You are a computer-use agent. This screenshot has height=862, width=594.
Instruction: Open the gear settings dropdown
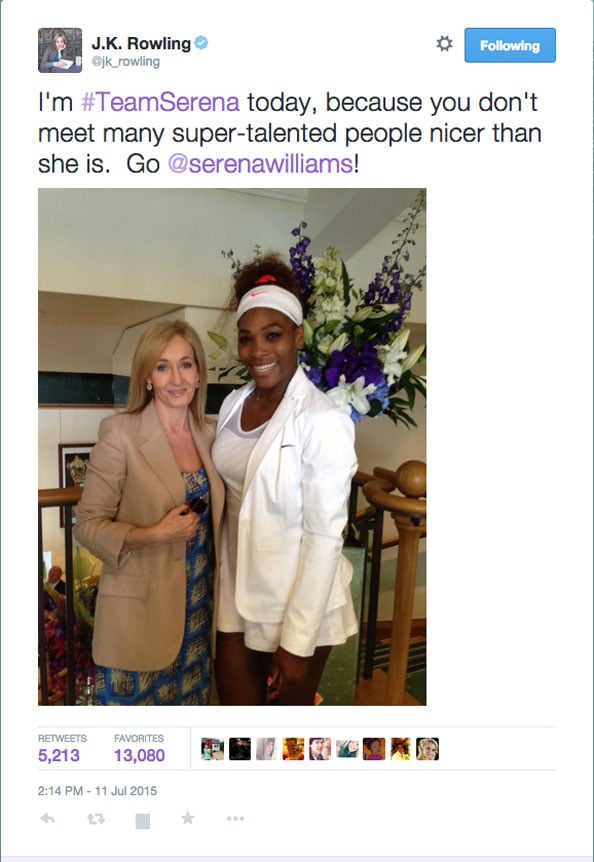tap(445, 44)
